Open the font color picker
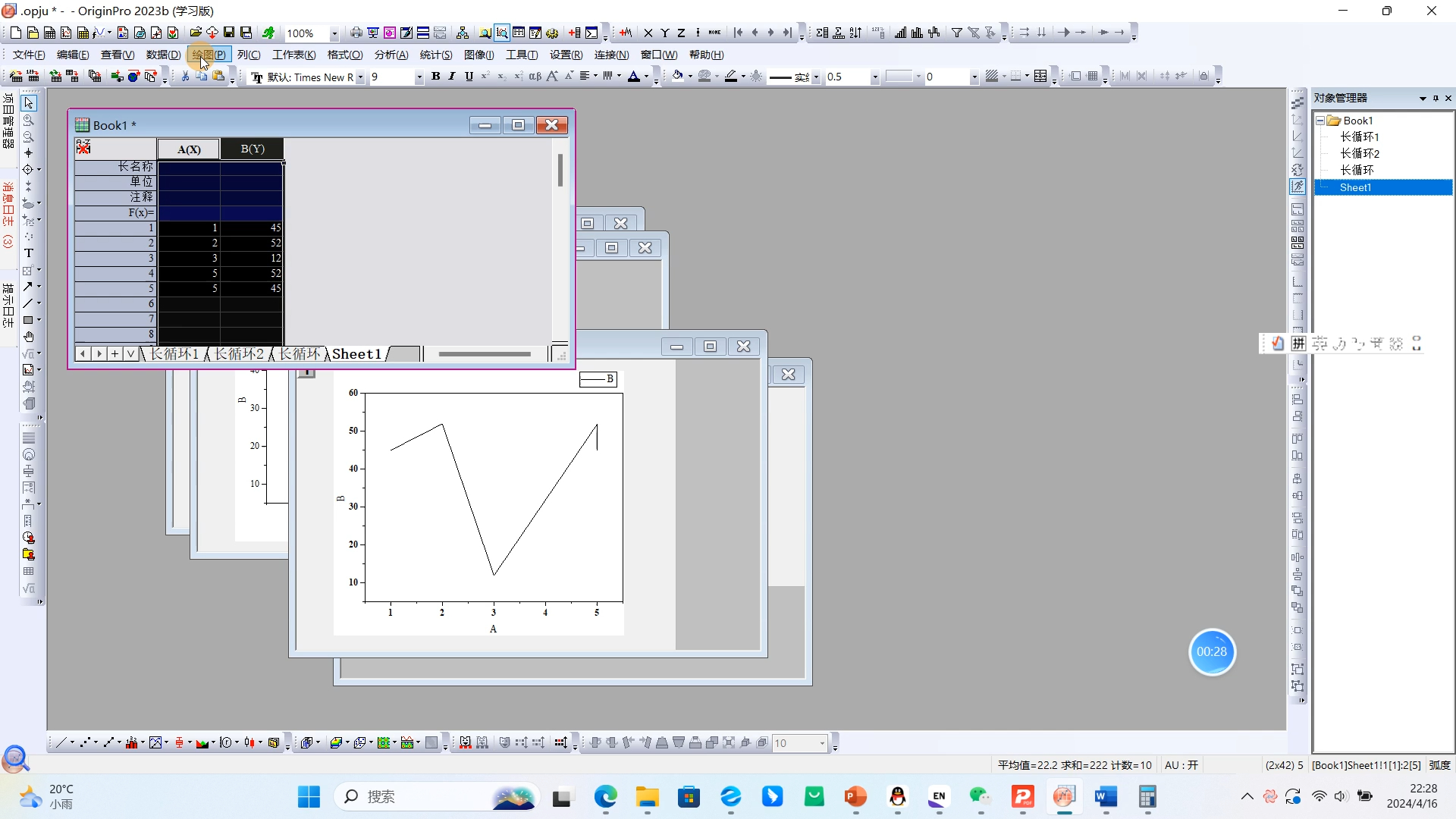This screenshot has width=1456, height=819. 646,77
